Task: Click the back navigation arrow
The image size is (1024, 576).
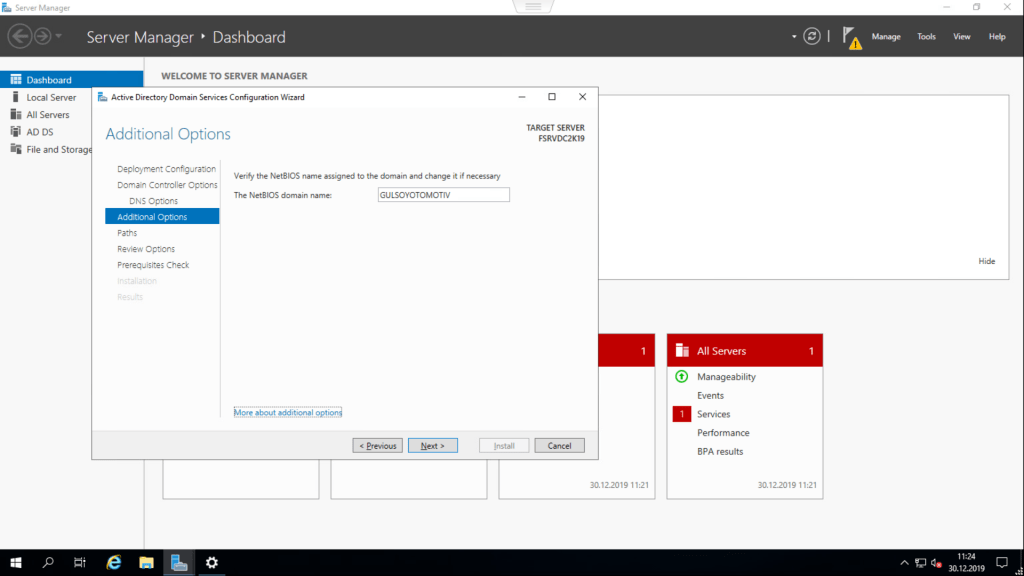Action: [x=19, y=37]
